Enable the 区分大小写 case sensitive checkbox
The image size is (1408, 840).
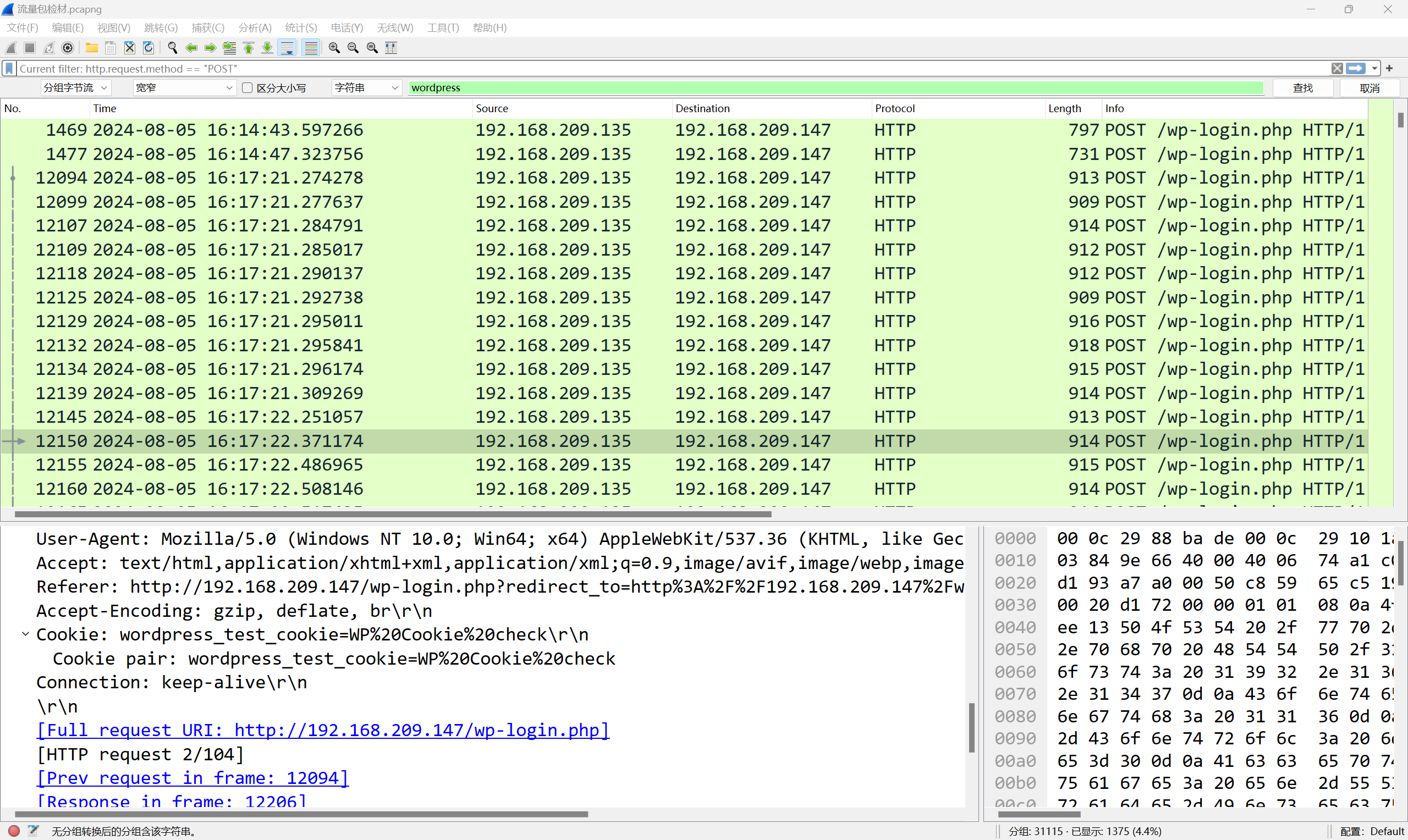click(x=247, y=88)
